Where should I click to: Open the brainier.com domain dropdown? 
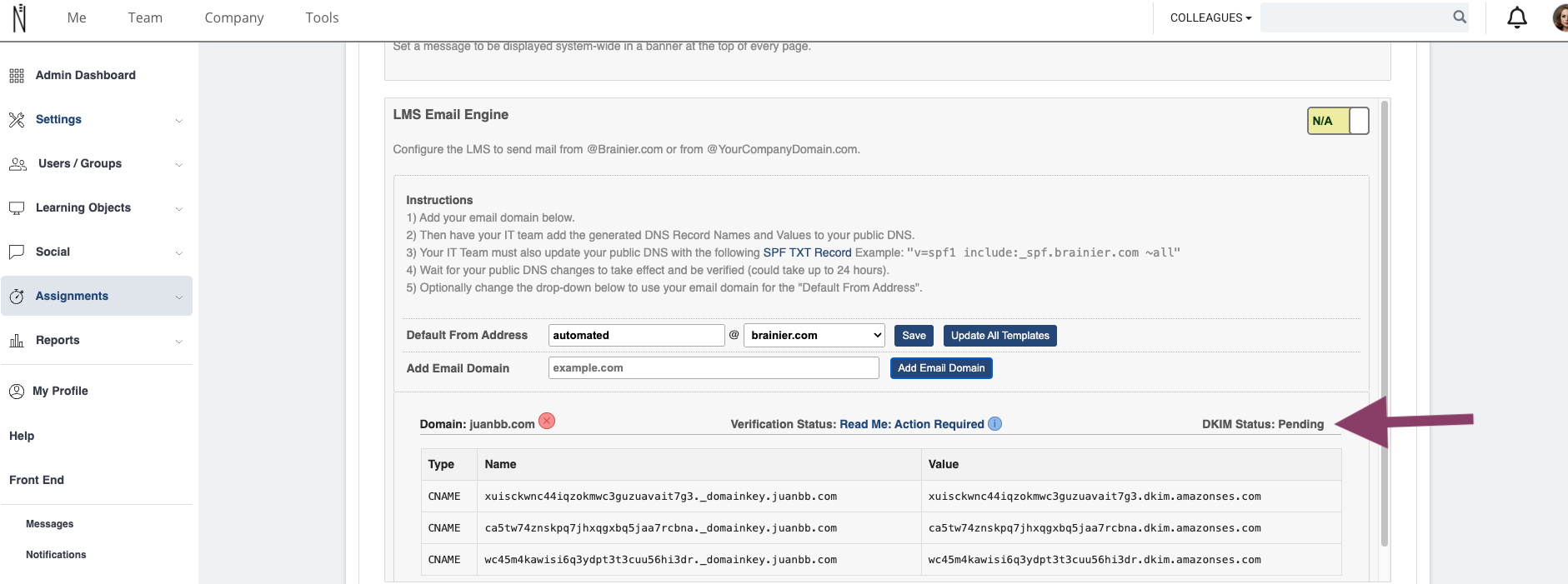click(x=814, y=335)
